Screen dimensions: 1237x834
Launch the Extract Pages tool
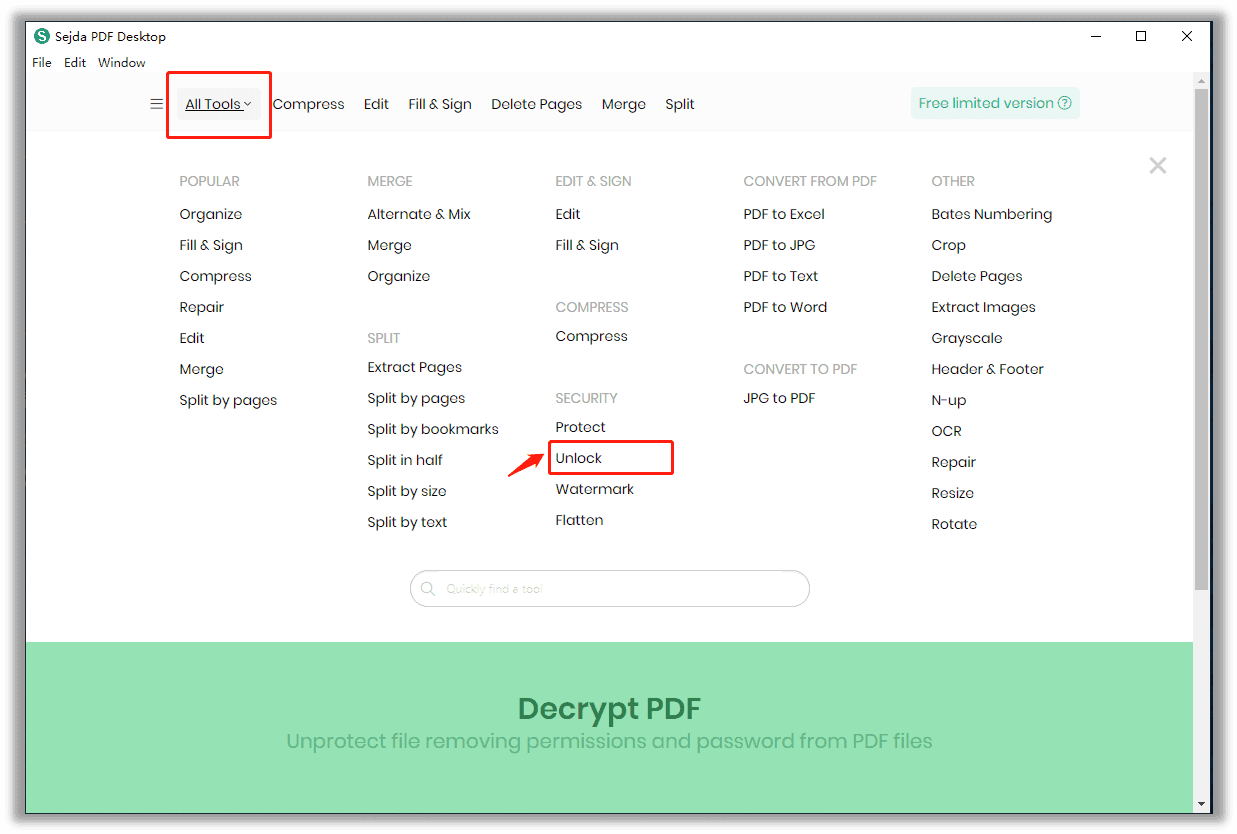point(415,367)
